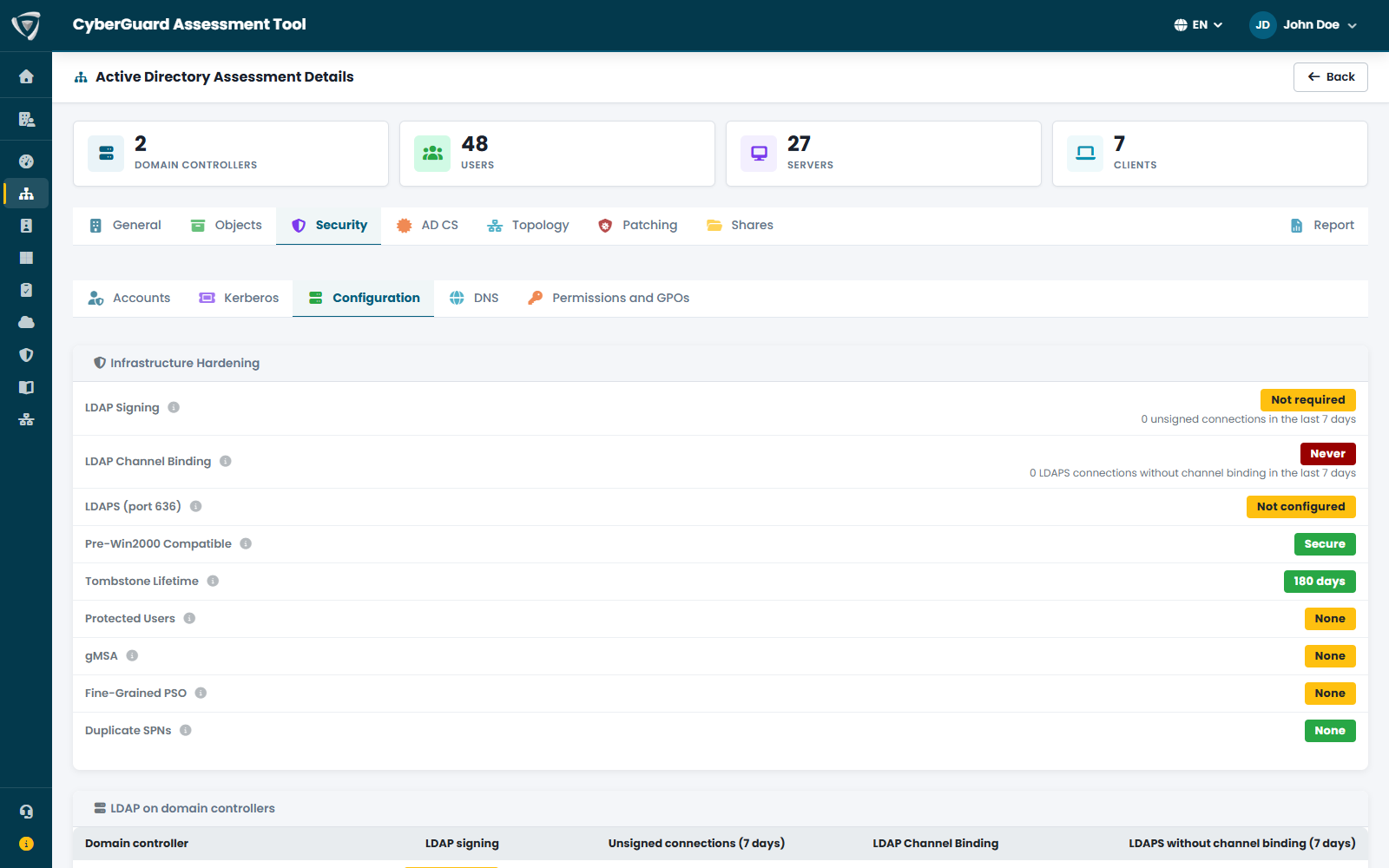Screen dimensions: 1389x868
Task: Show info for LDAP Channel Binding
Action: [226, 461]
